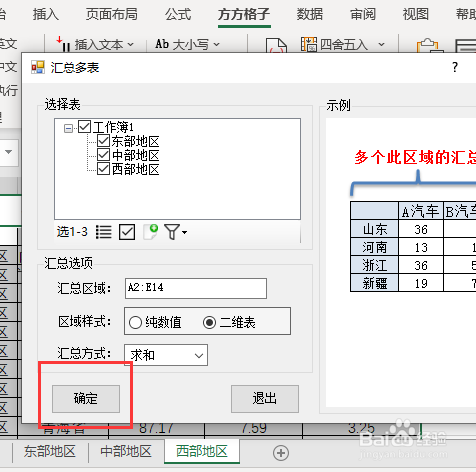
Task: Click the list view icon beside 选1-3
Action: 104,232
